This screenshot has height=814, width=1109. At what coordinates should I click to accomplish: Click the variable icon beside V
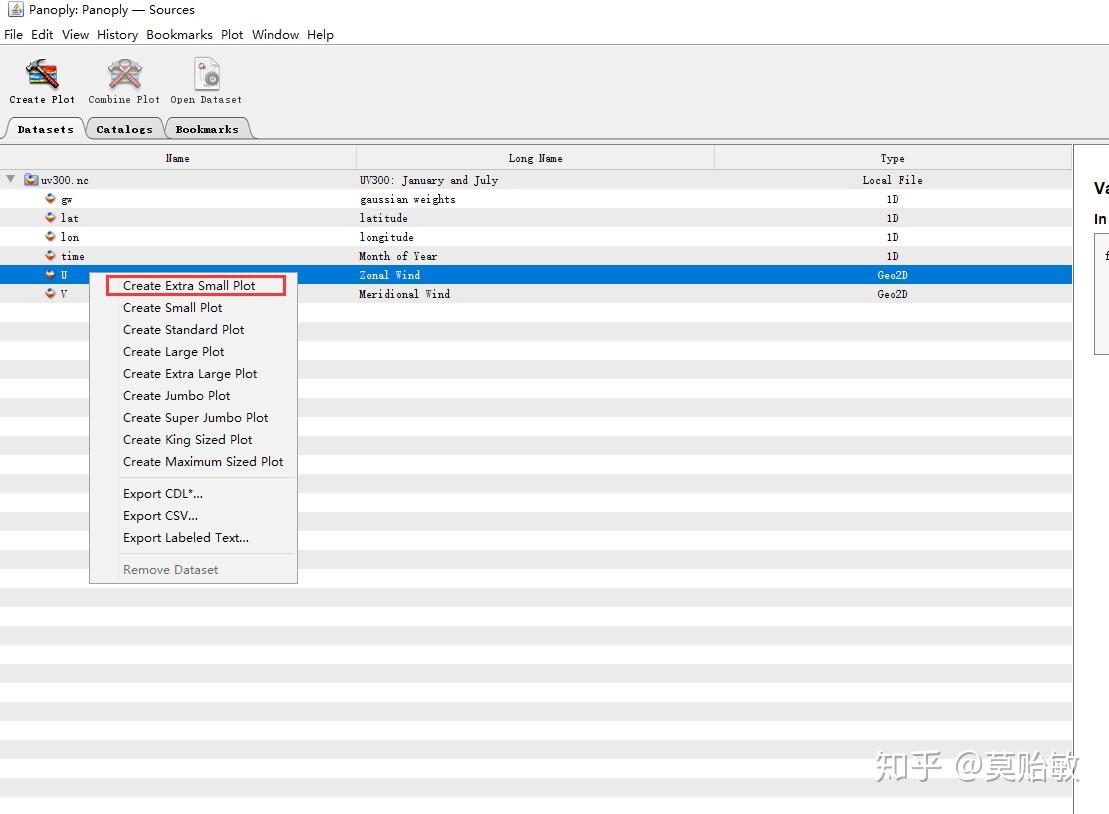coord(49,294)
